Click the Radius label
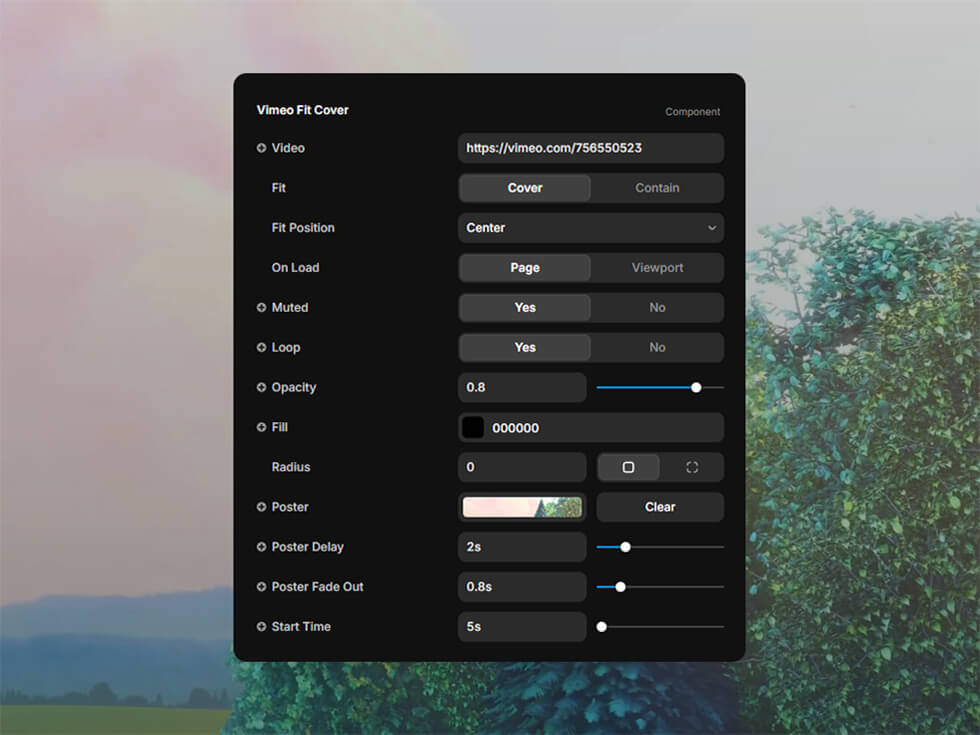This screenshot has height=735, width=980. click(291, 468)
